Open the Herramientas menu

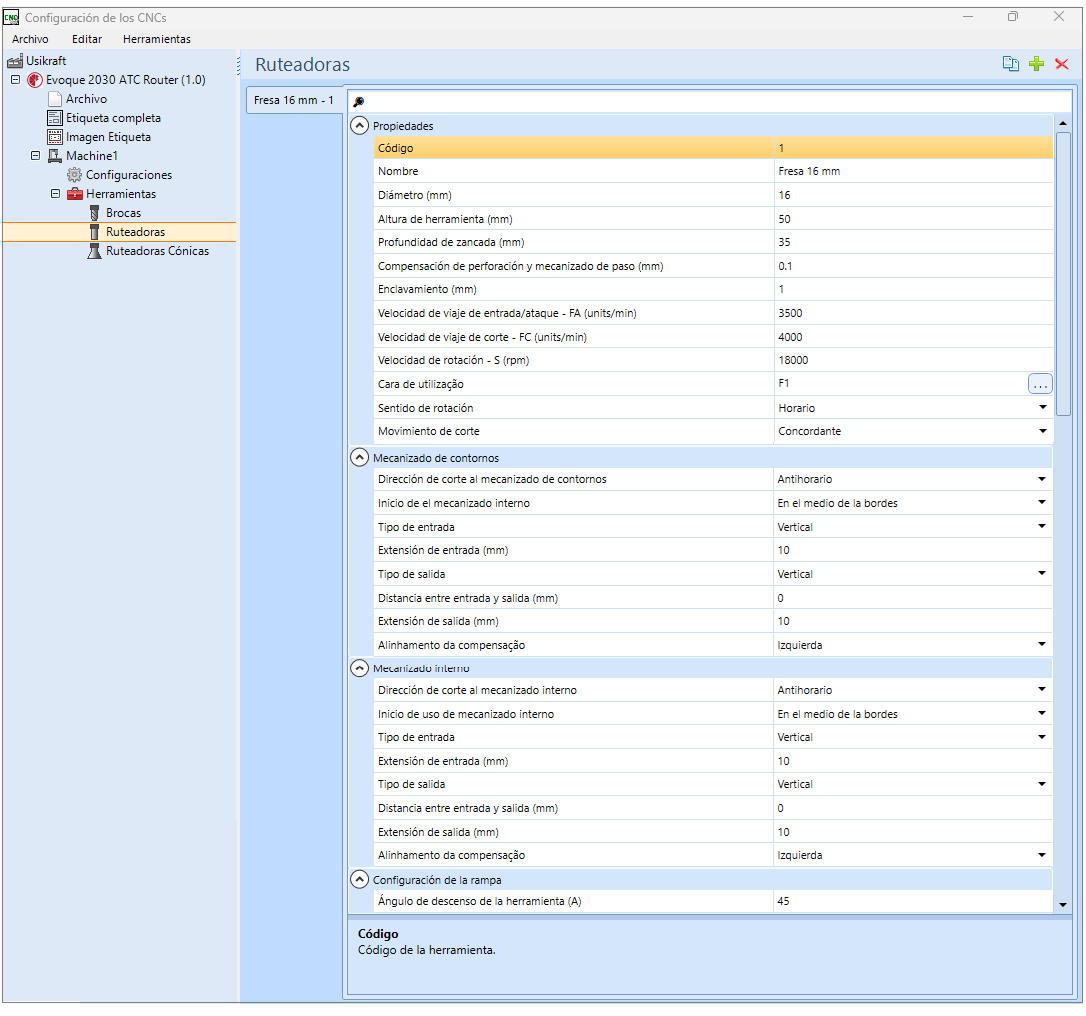tap(157, 39)
